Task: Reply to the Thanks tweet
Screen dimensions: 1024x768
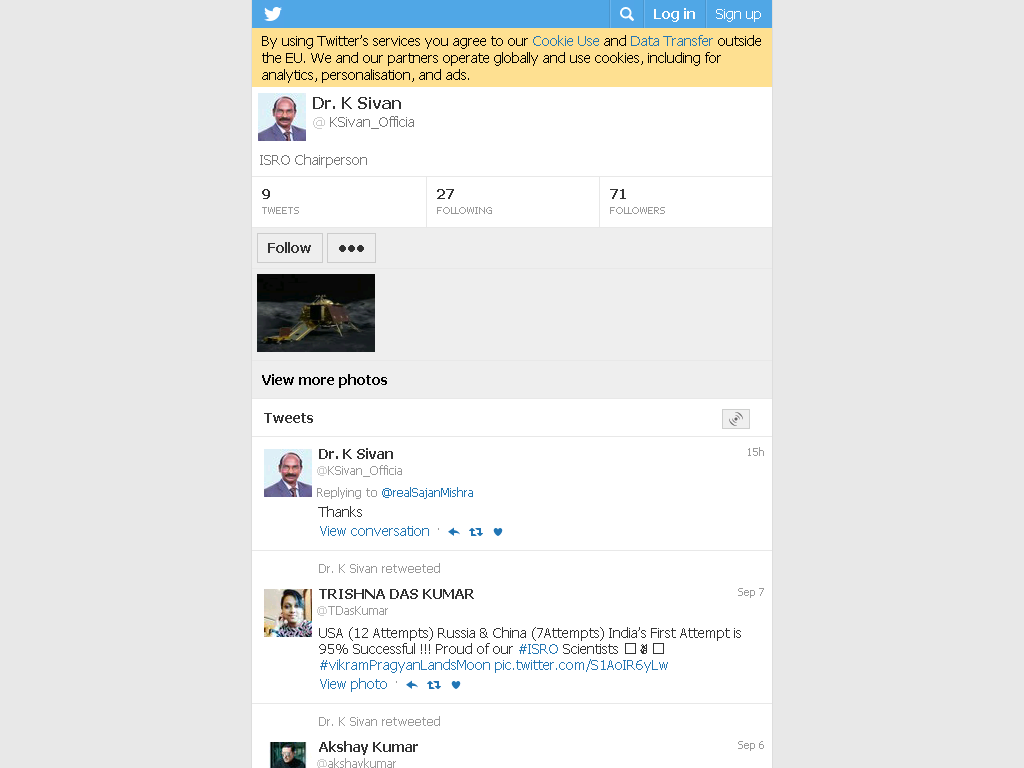Action: click(454, 532)
